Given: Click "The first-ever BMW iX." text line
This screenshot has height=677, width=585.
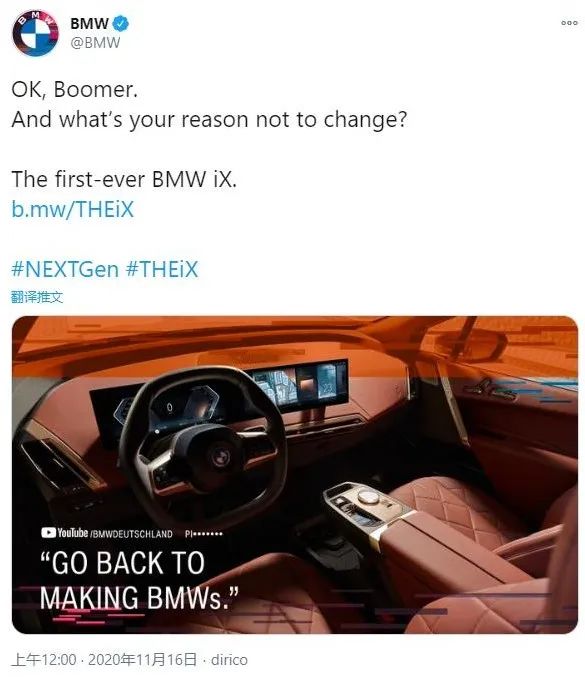Looking at the screenshot, I should pyautogui.click(x=124, y=179).
